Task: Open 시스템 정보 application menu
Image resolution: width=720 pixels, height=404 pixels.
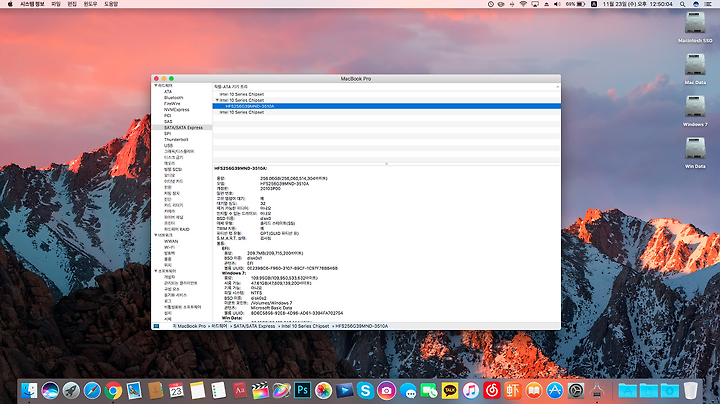Action: click(32, 4)
